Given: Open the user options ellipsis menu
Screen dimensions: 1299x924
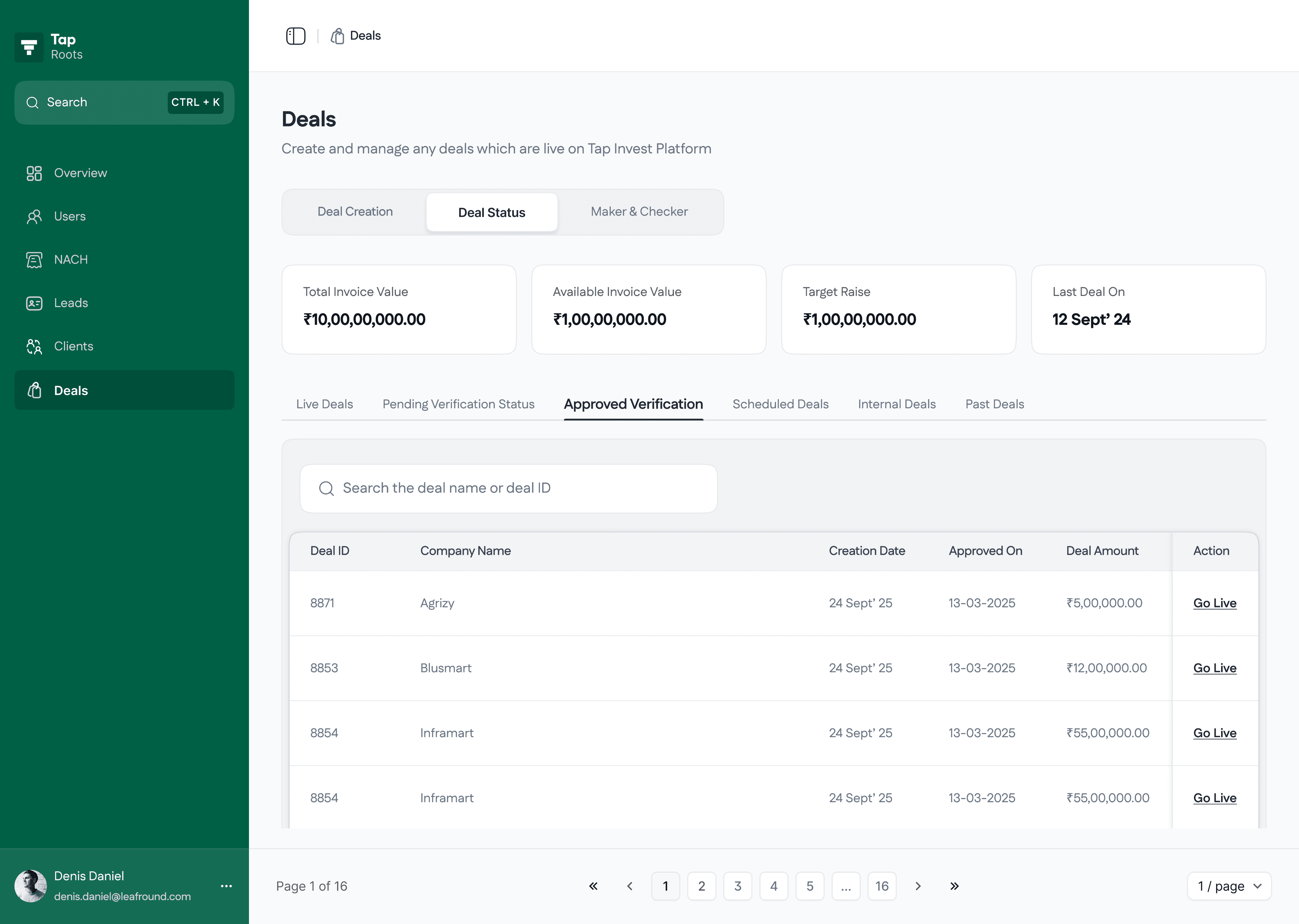Looking at the screenshot, I should point(226,886).
